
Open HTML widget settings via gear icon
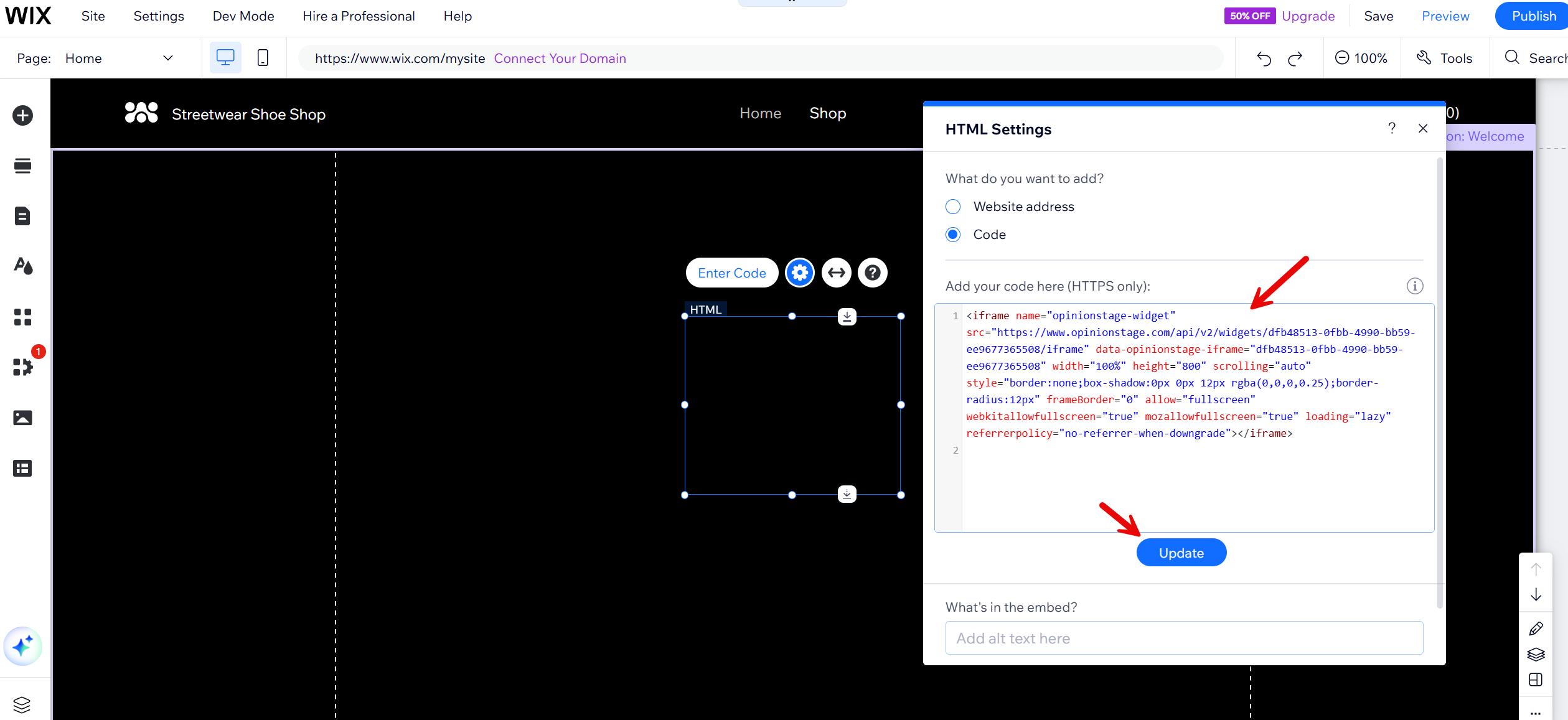[799, 272]
